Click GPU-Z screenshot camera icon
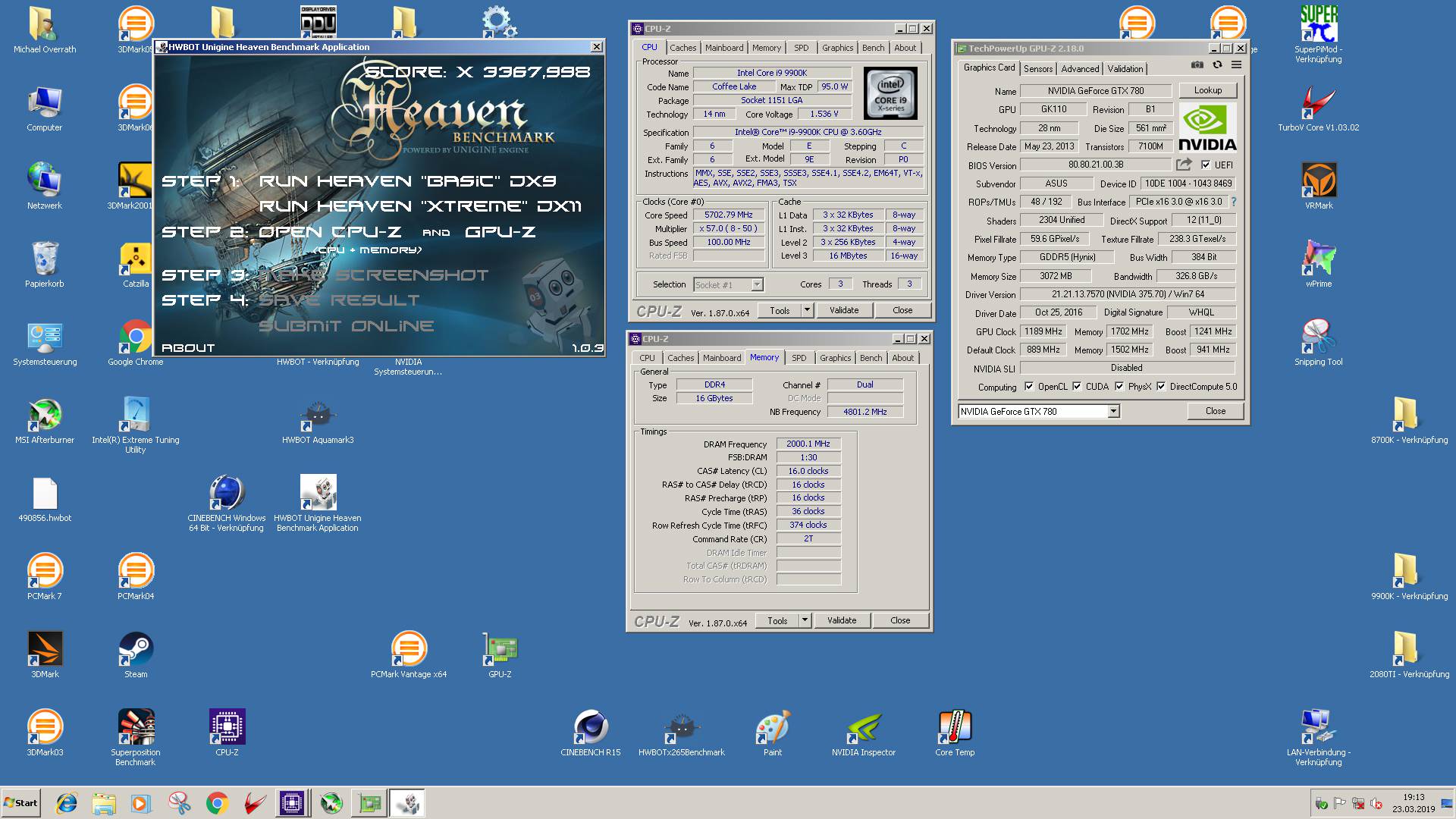1456x819 pixels. 1197,65
